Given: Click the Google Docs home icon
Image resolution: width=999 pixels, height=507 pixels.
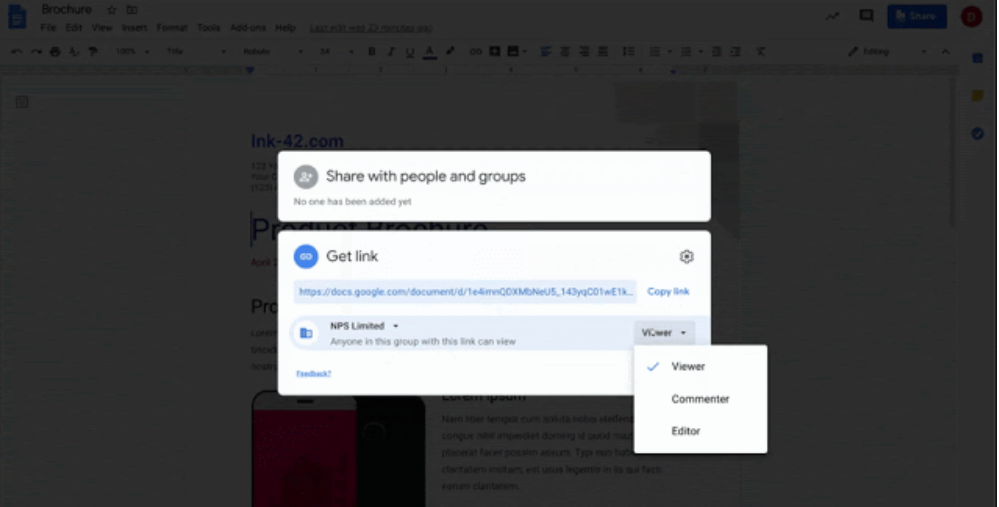Looking at the screenshot, I should pyautogui.click(x=17, y=17).
